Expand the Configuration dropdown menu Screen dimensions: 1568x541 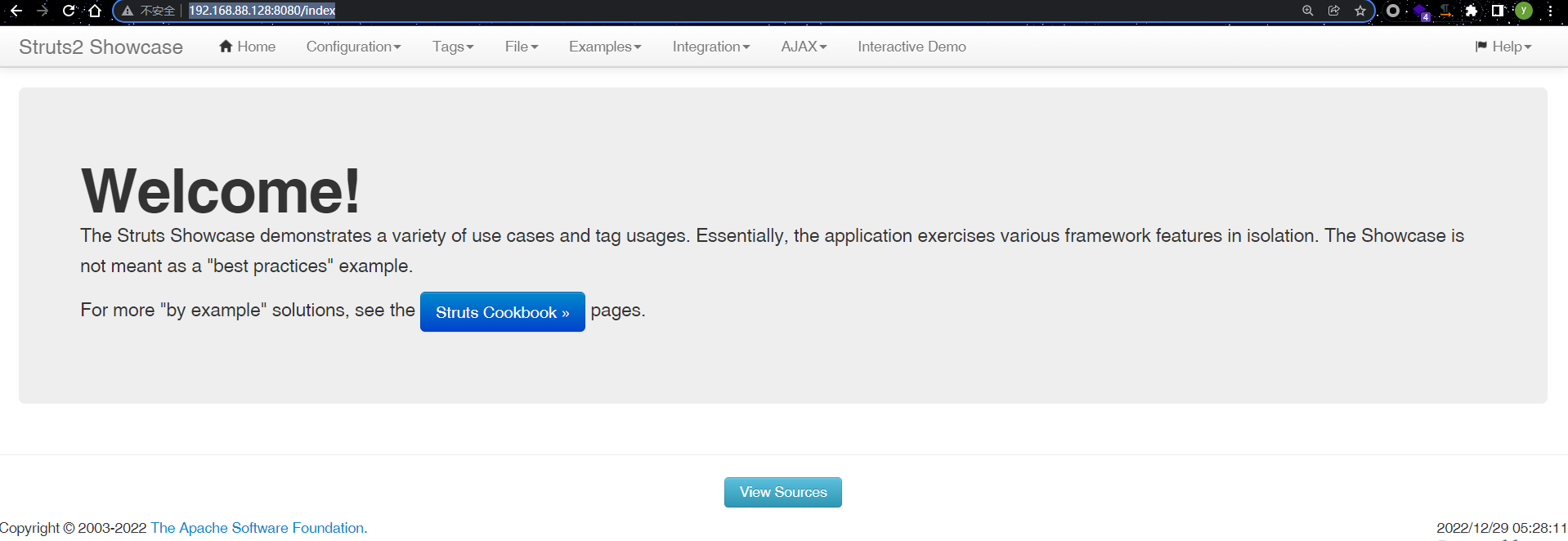[353, 47]
